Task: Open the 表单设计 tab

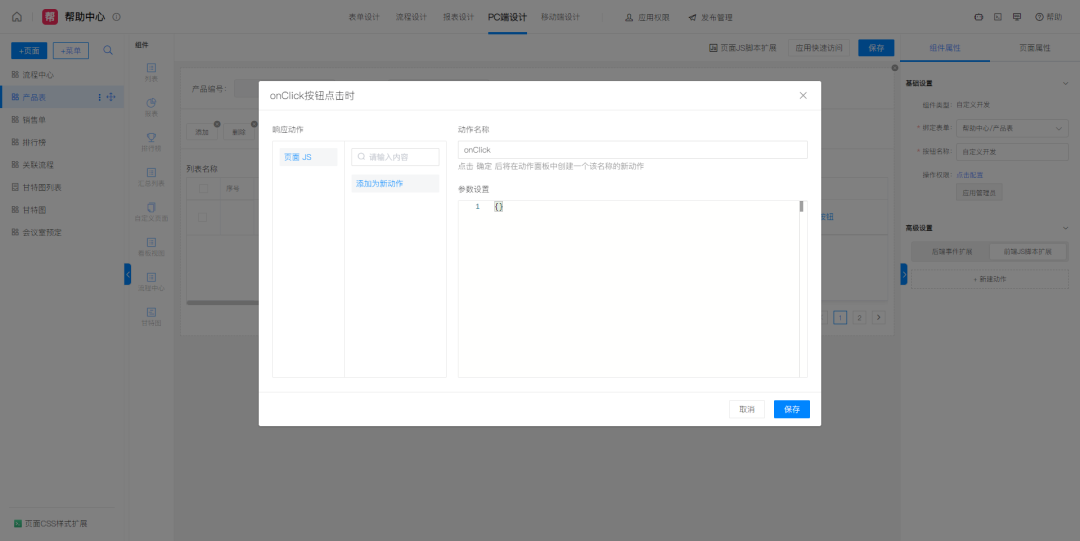Action: pyautogui.click(x=364, y=17)
